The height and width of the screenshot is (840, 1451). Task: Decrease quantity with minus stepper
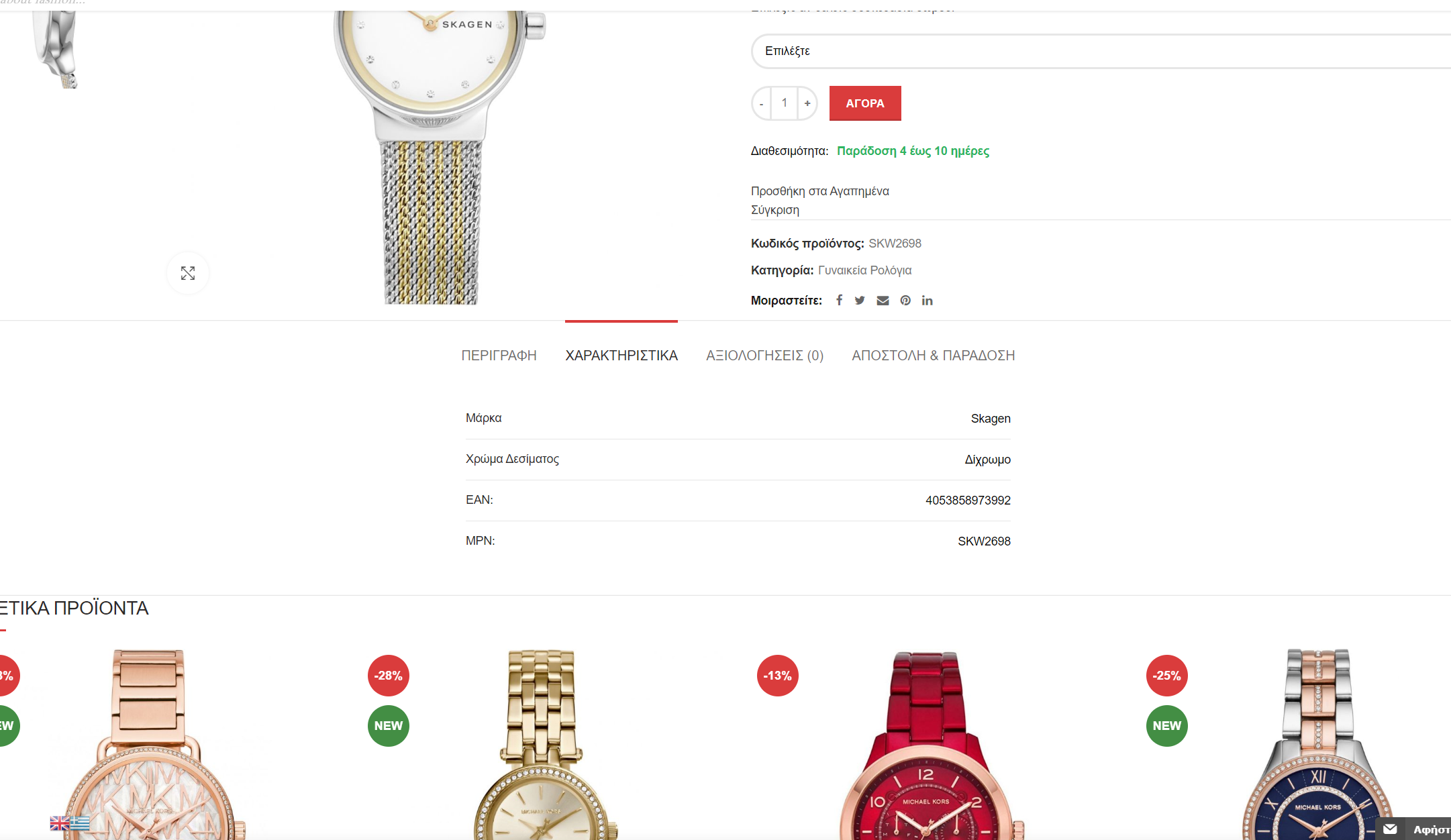coord(761,103)
